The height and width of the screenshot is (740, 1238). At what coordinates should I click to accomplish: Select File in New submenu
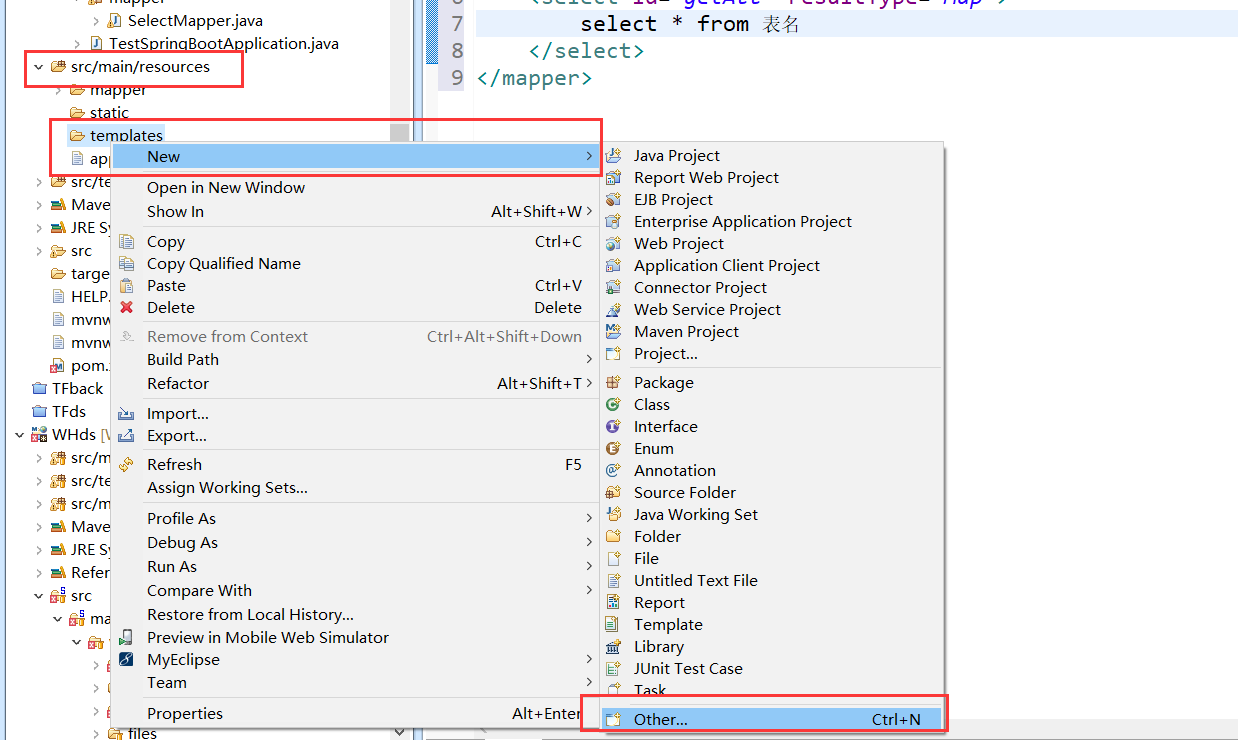click(x=646, y=558)
